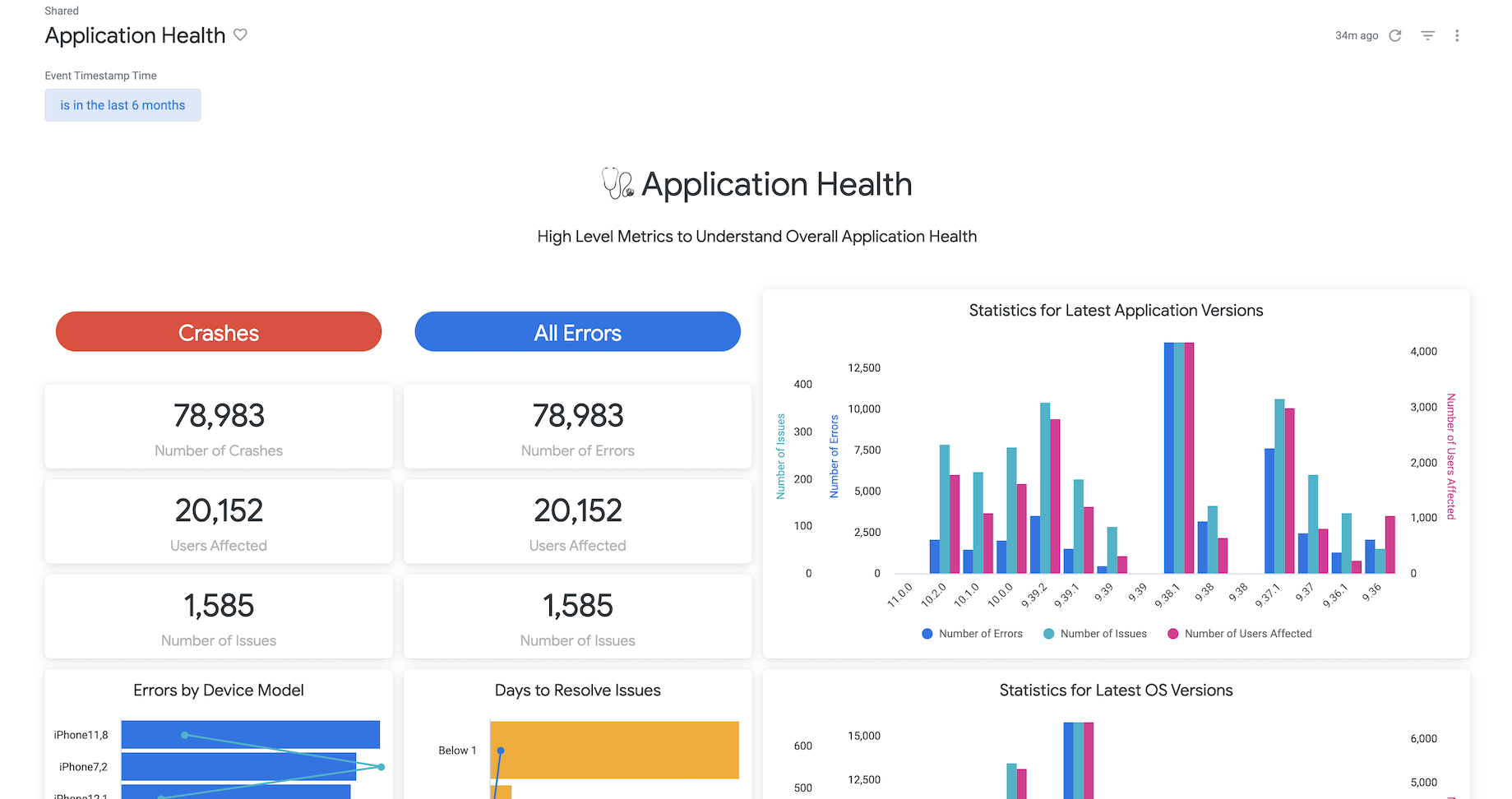1512x799 pixels.
Task: Click the 9.36 version axis label
Action: tap(1371, 592)
